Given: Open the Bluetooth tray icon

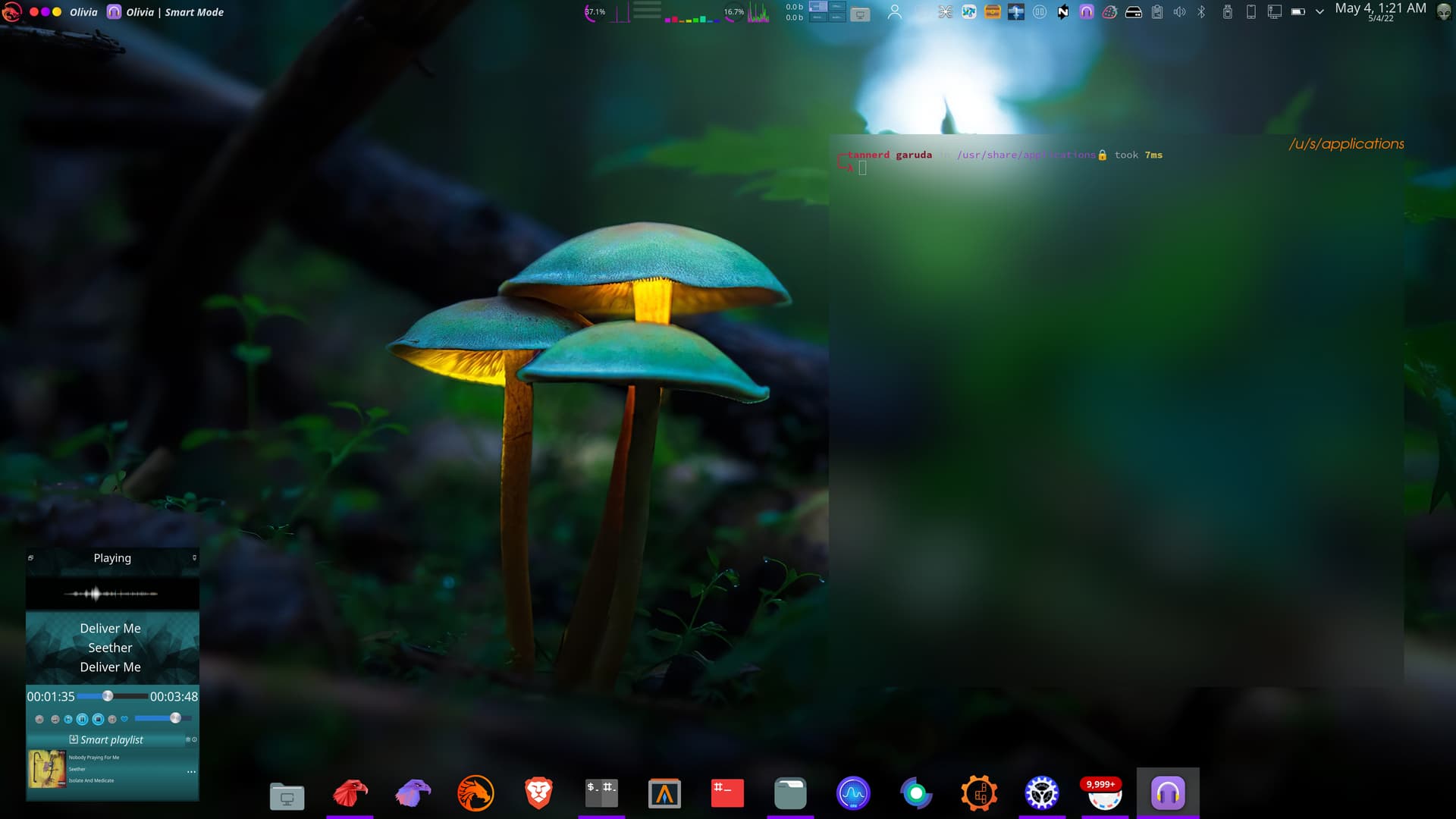Looking at the screenshot, I should coord(1201,12).
